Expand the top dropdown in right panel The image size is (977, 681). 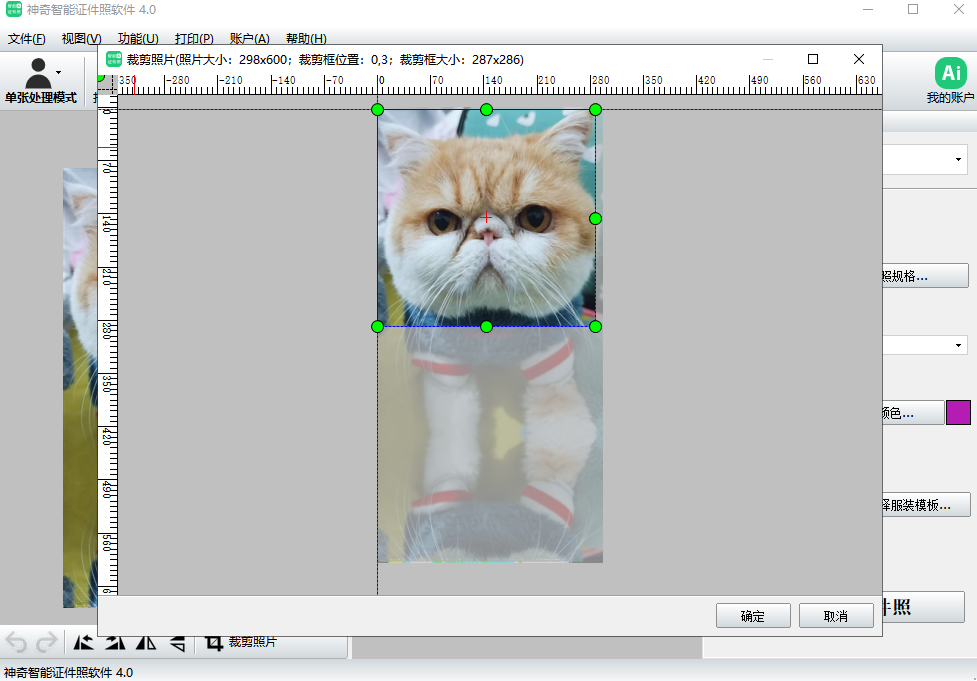[959, 159]
